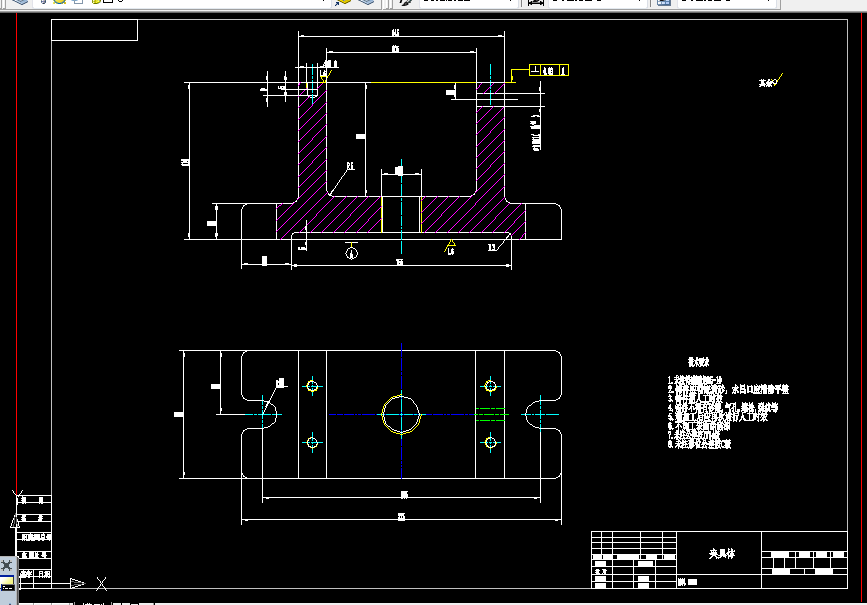
Task: Select the magenta hatch of the left wall
Action: click(x=312, y=144)
